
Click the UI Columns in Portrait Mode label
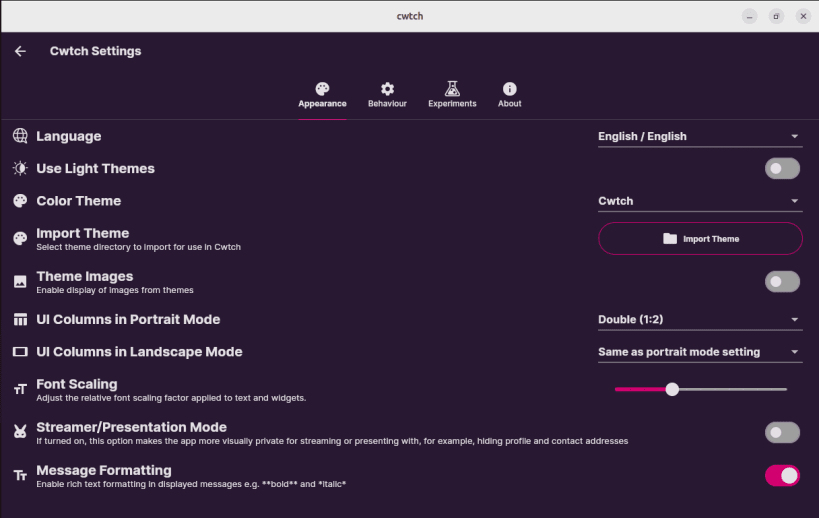coord(128,320)
